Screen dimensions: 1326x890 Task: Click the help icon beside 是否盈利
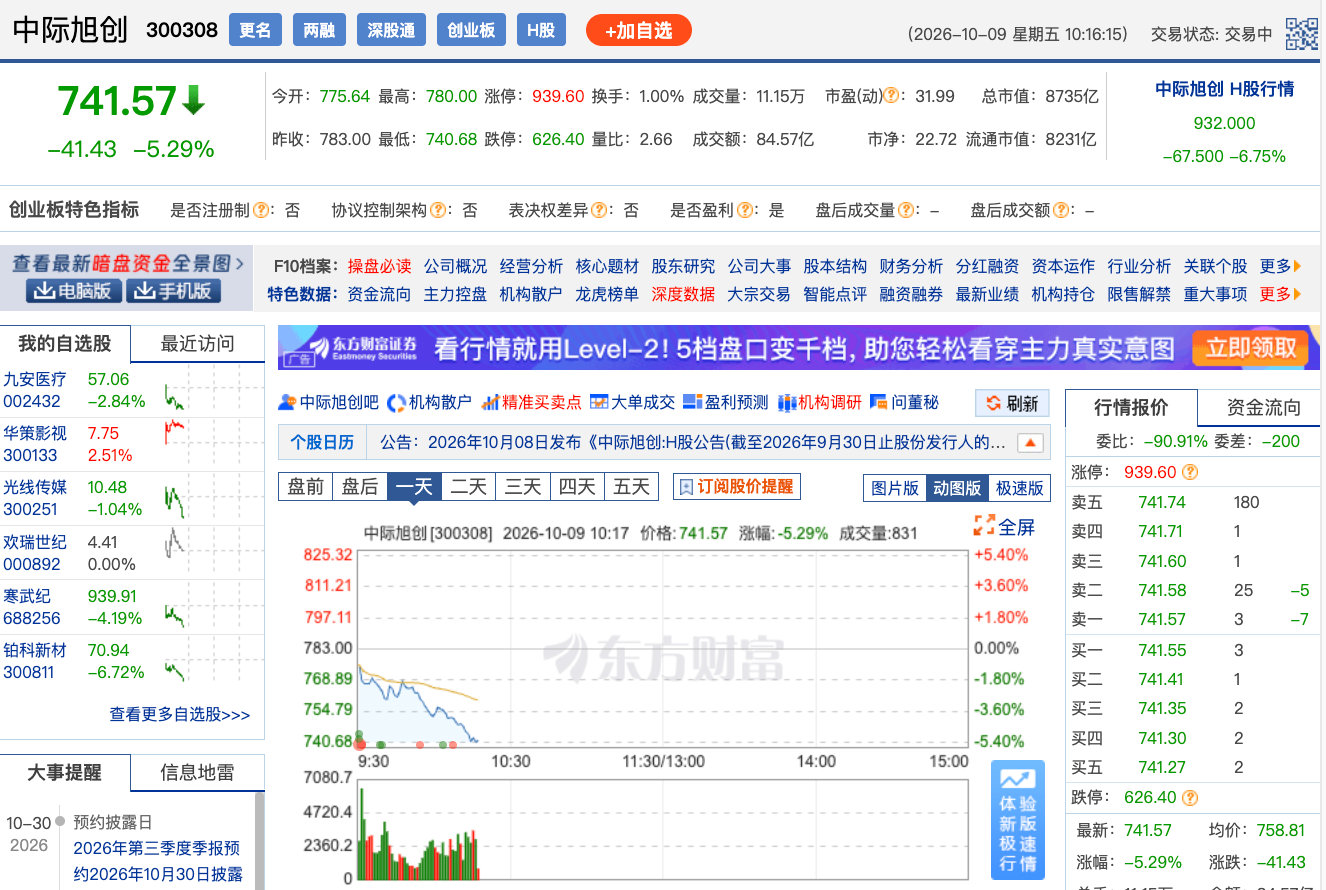point(743,210)
